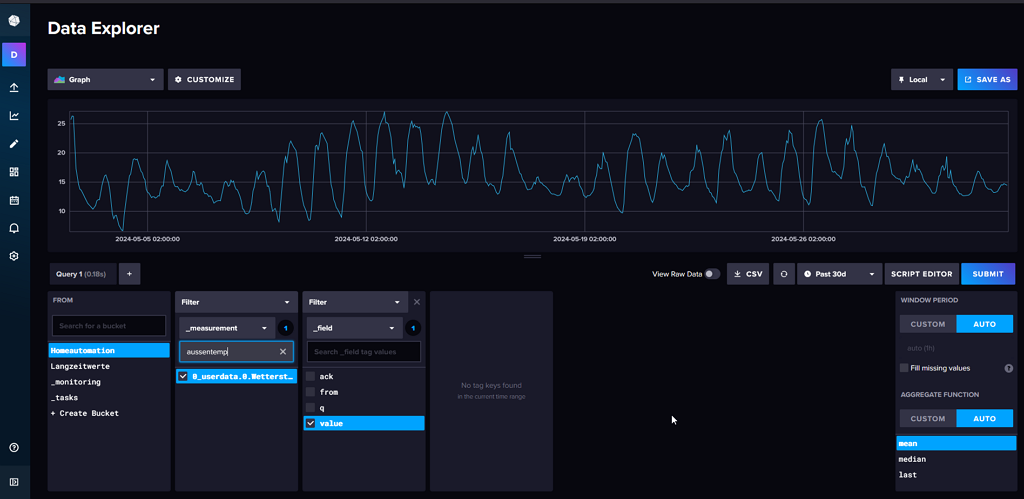Click the Submit button
1024x499 pixels.
(x=987, y=274)
